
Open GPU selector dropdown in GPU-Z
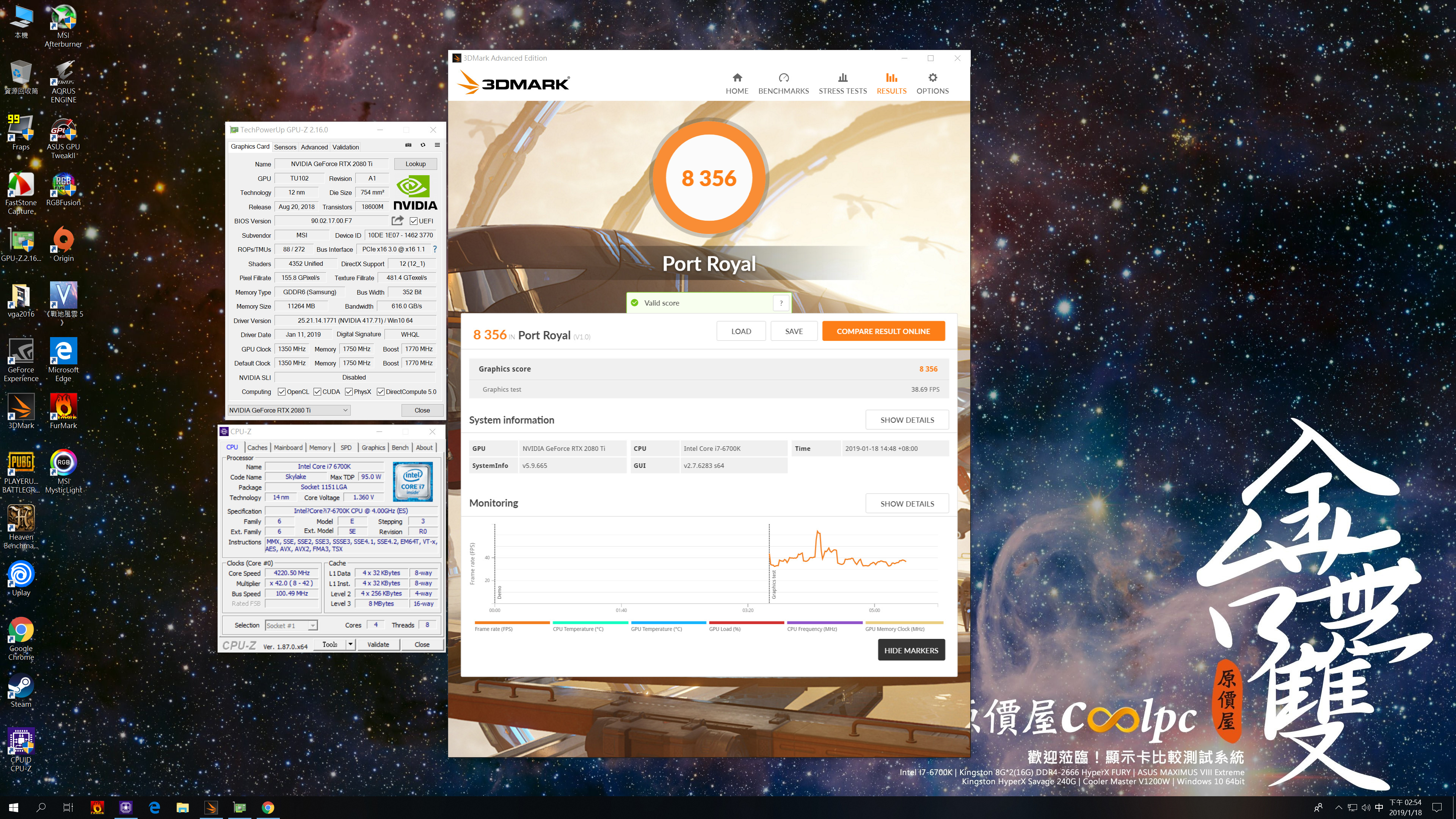pyautogui.click(x=289, y=410)
